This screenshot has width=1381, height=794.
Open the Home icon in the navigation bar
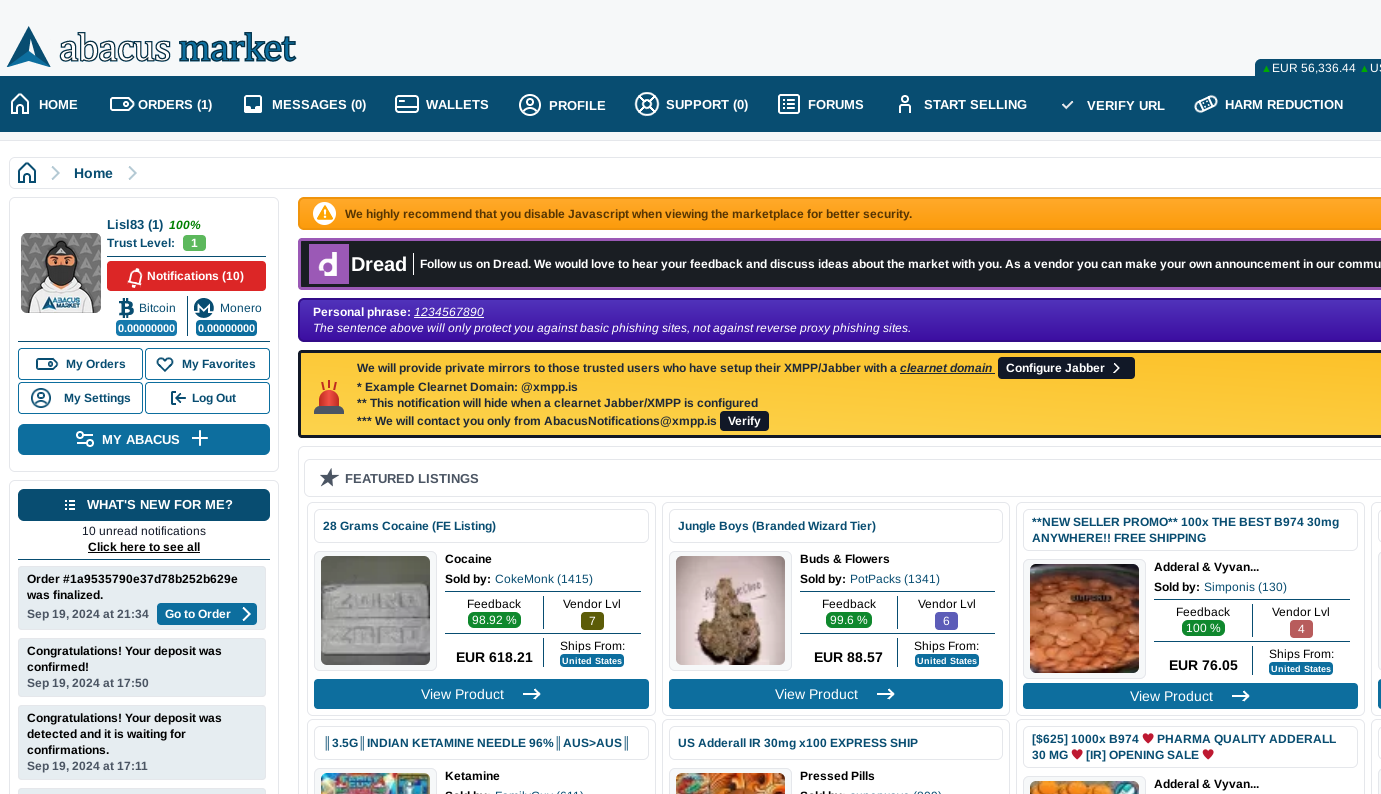click(18, 103)
